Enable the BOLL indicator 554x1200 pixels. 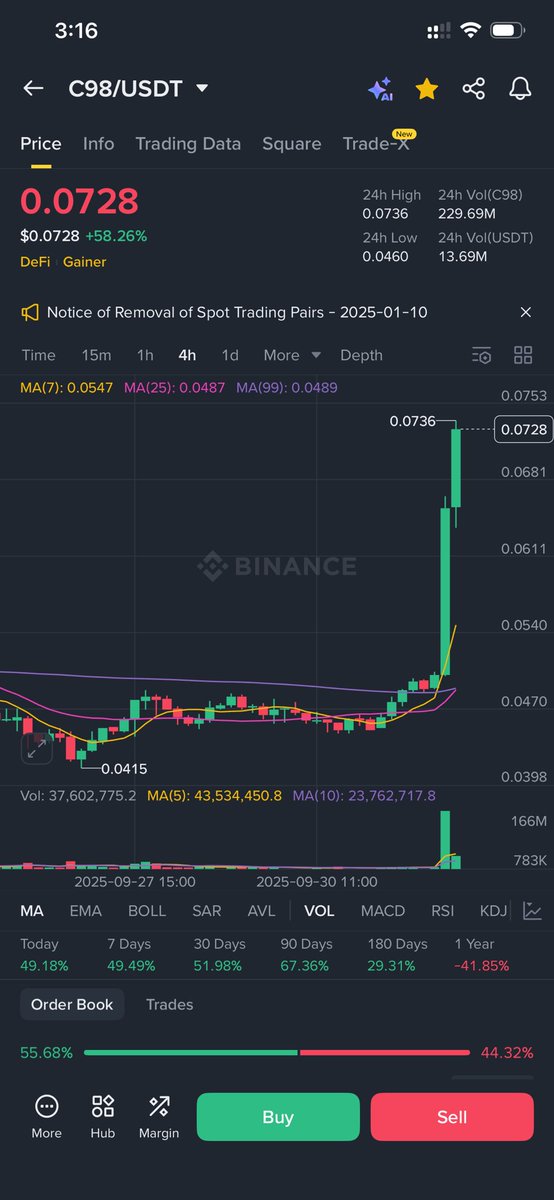(x=147, y=911)
